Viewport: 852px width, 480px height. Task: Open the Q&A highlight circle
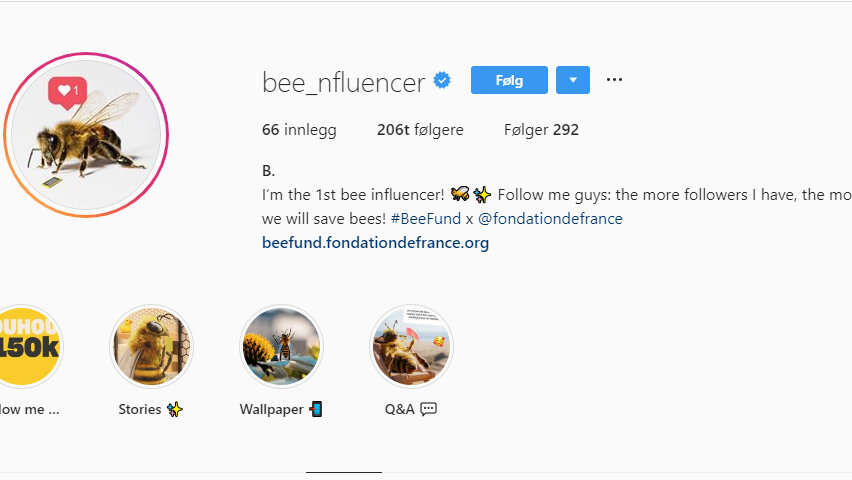point(411,346)
